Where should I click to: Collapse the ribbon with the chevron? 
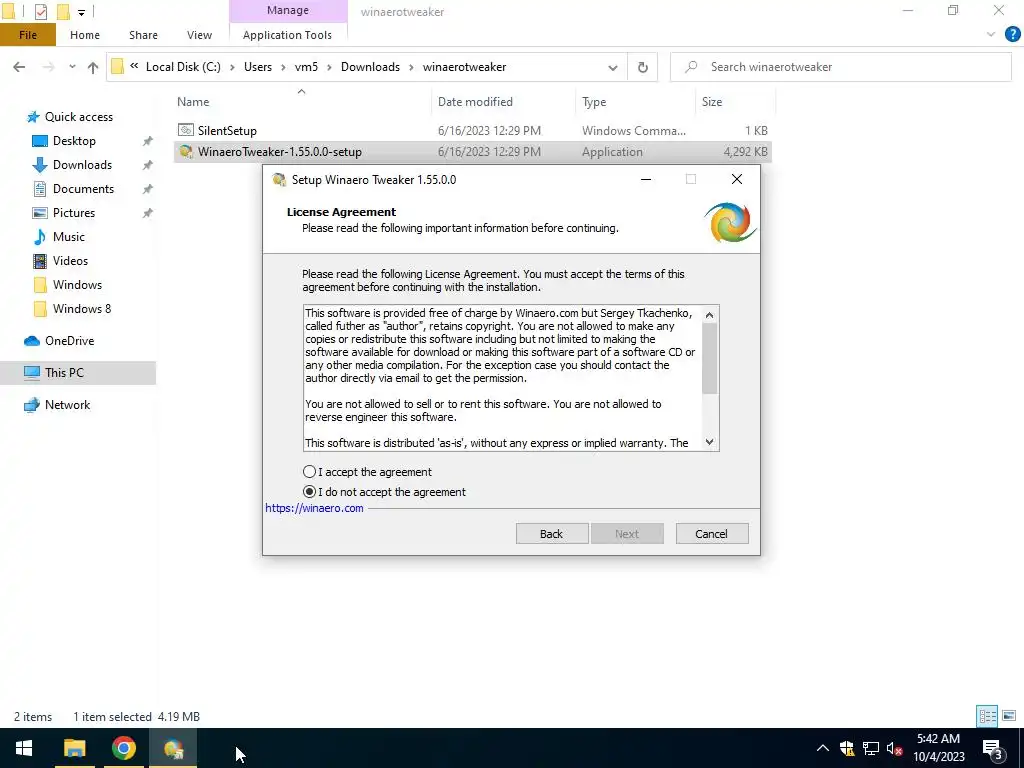(991, 35)
